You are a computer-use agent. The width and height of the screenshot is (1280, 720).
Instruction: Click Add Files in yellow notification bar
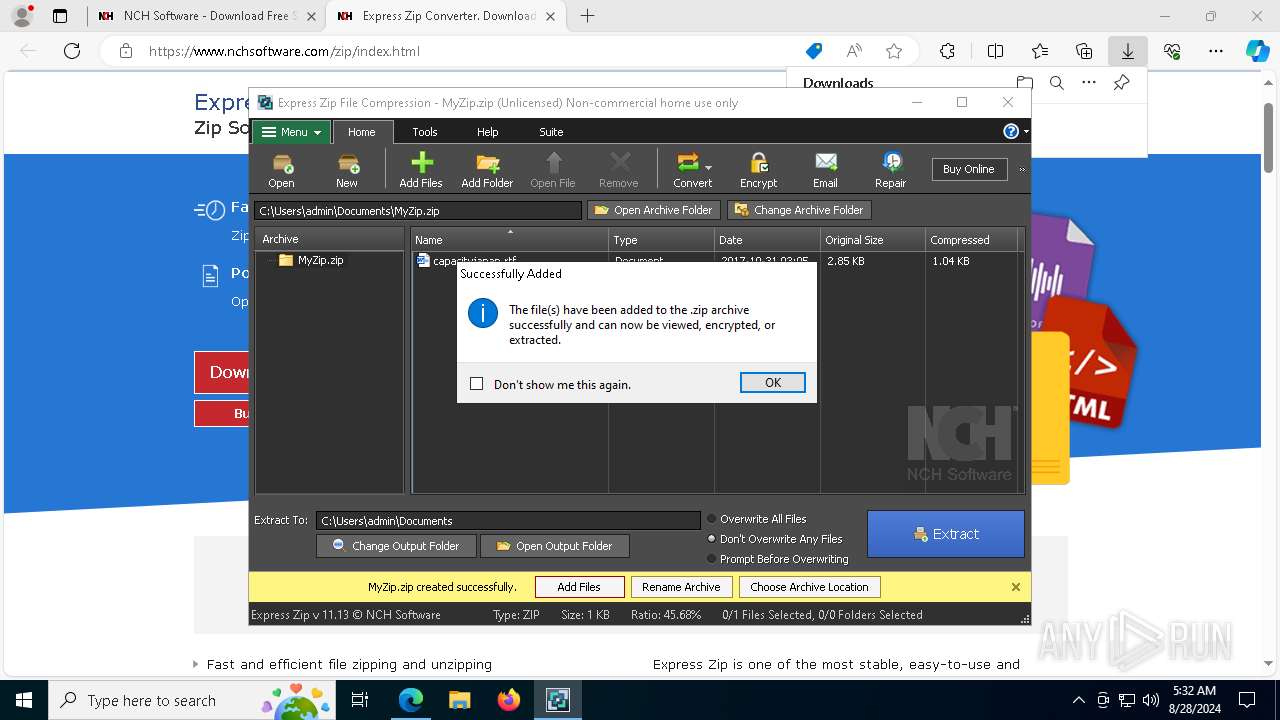pos(579,587)
